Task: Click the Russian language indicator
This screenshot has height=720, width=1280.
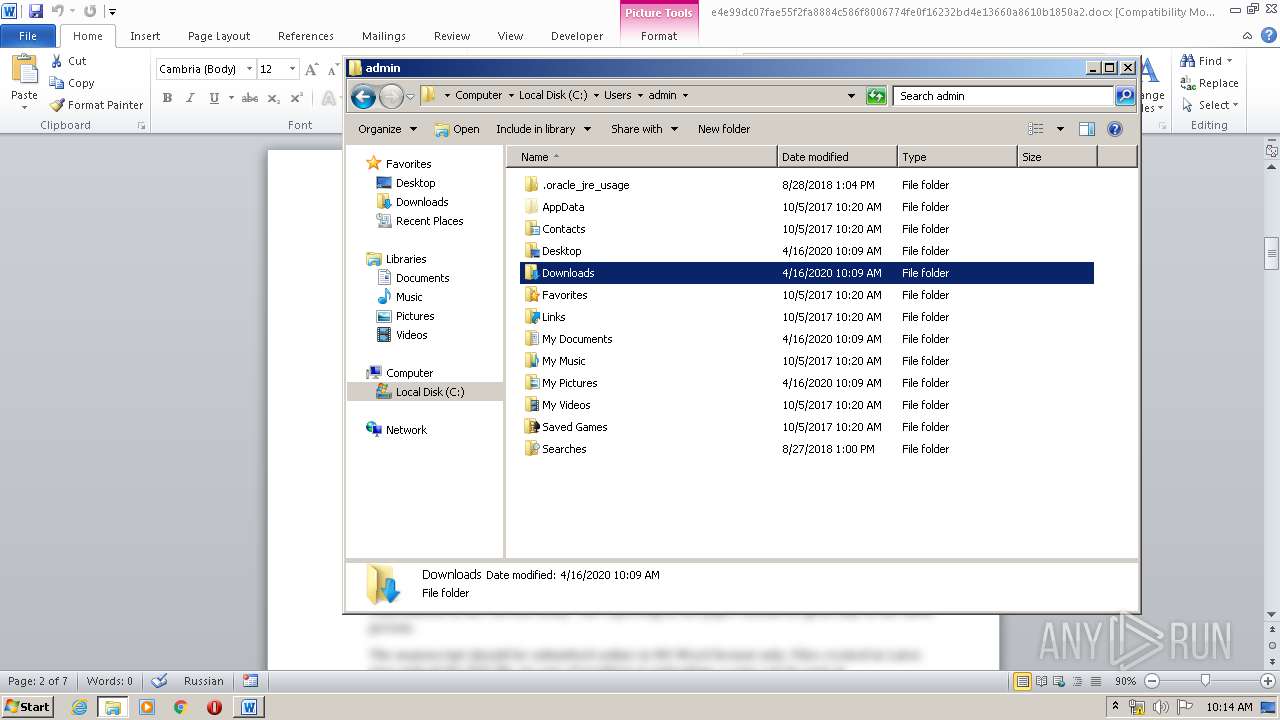Action: point(204,681)
